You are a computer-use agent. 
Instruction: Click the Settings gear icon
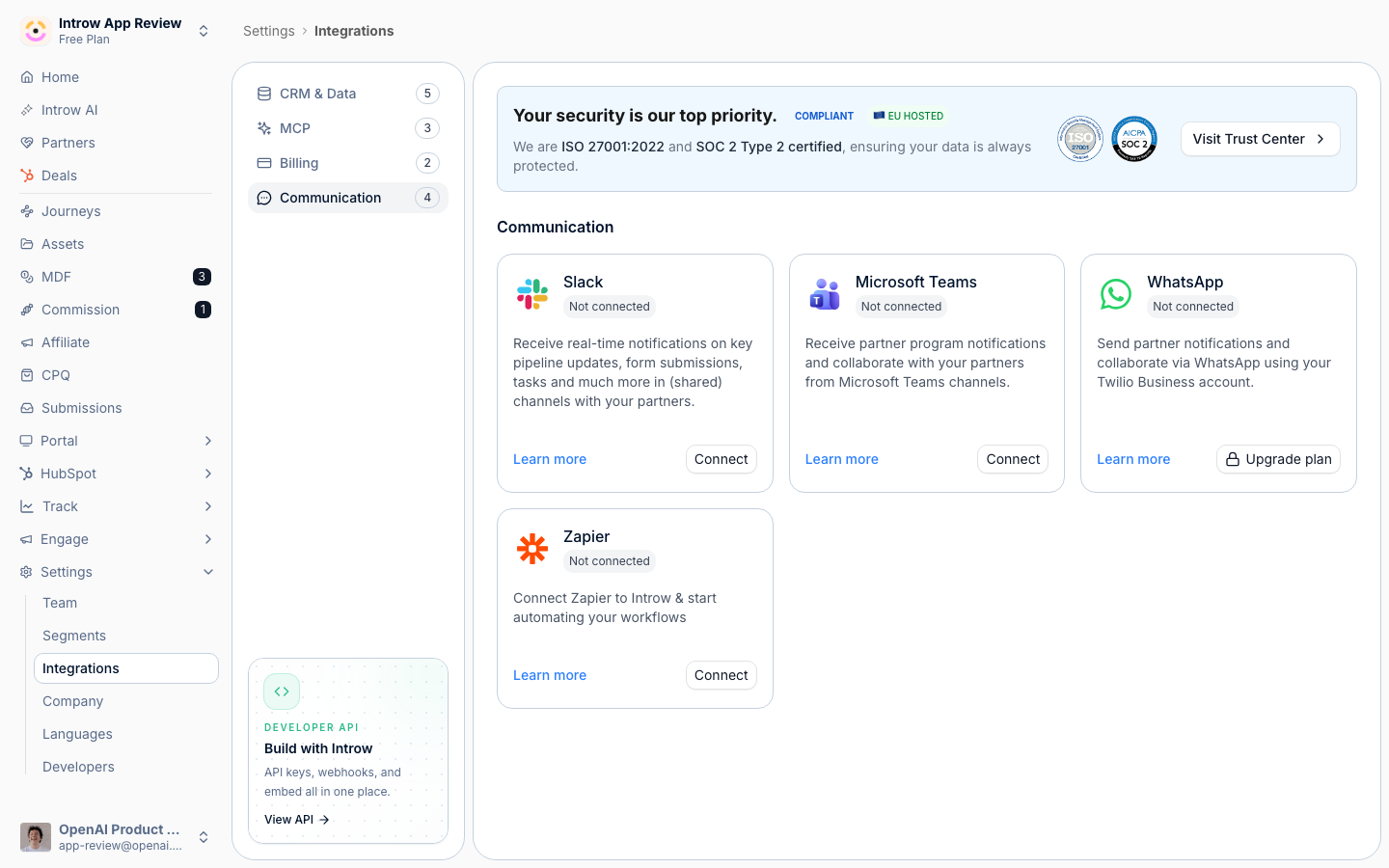[x=26, y=572]
